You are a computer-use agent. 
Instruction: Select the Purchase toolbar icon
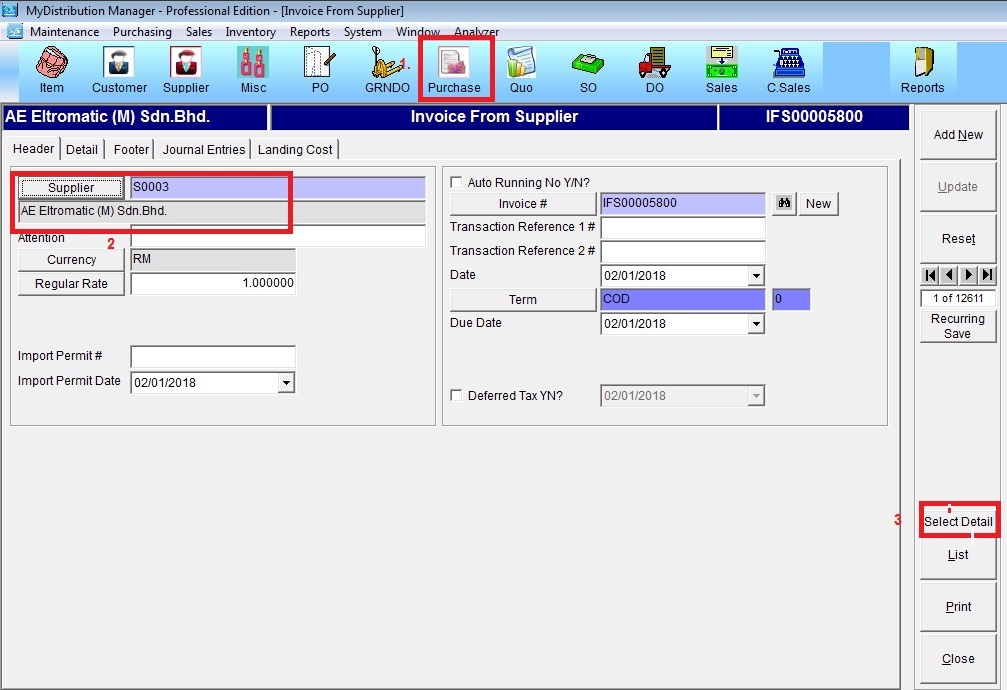click(x=454, y=70)
